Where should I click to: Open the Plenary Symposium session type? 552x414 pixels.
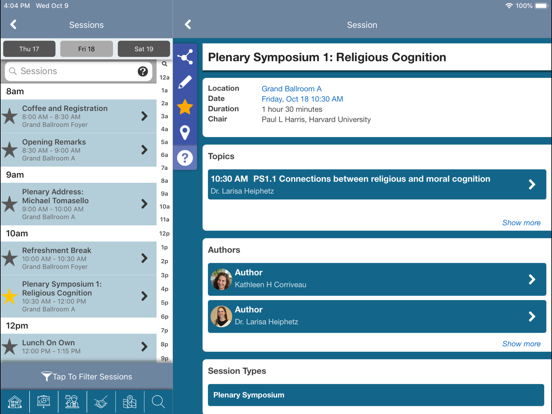[x=376, y=395]
